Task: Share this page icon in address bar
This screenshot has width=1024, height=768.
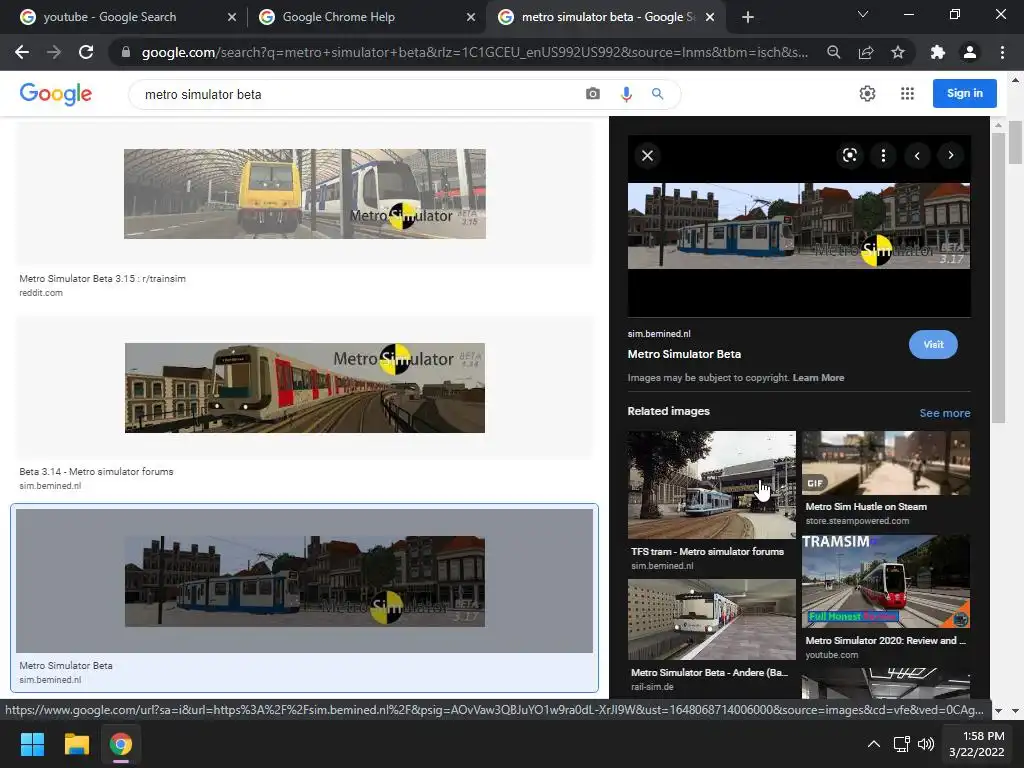Action: click(866, 52)
